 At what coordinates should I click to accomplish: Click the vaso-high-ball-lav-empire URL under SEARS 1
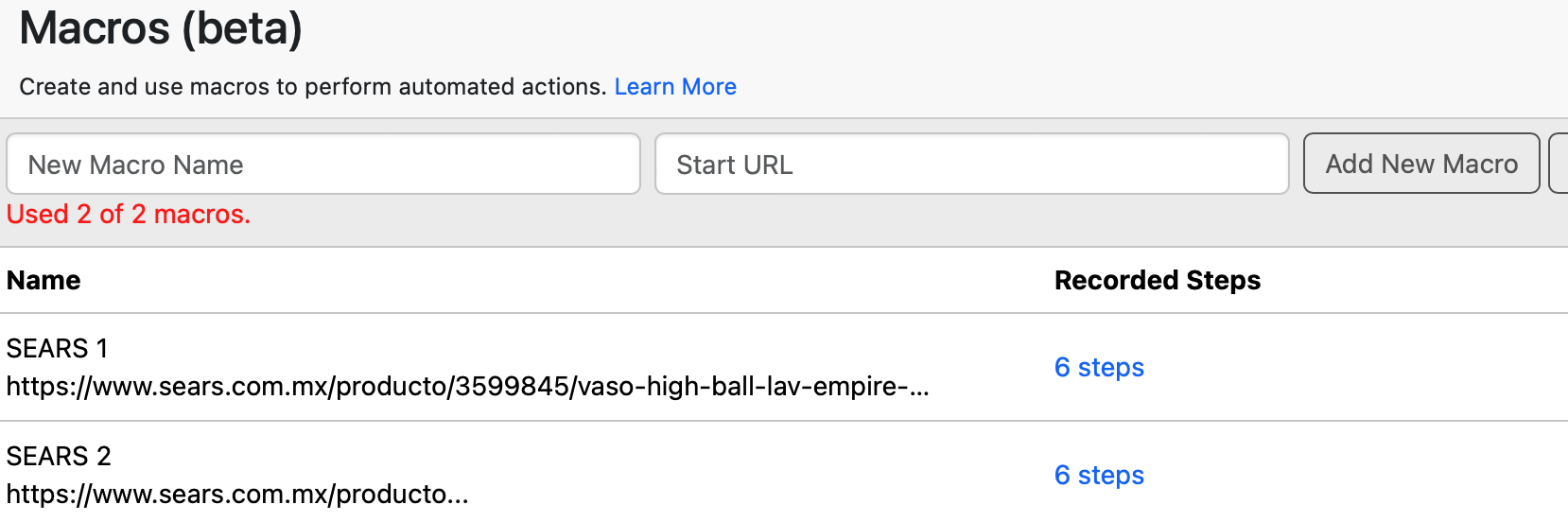(x=468, y=386)
